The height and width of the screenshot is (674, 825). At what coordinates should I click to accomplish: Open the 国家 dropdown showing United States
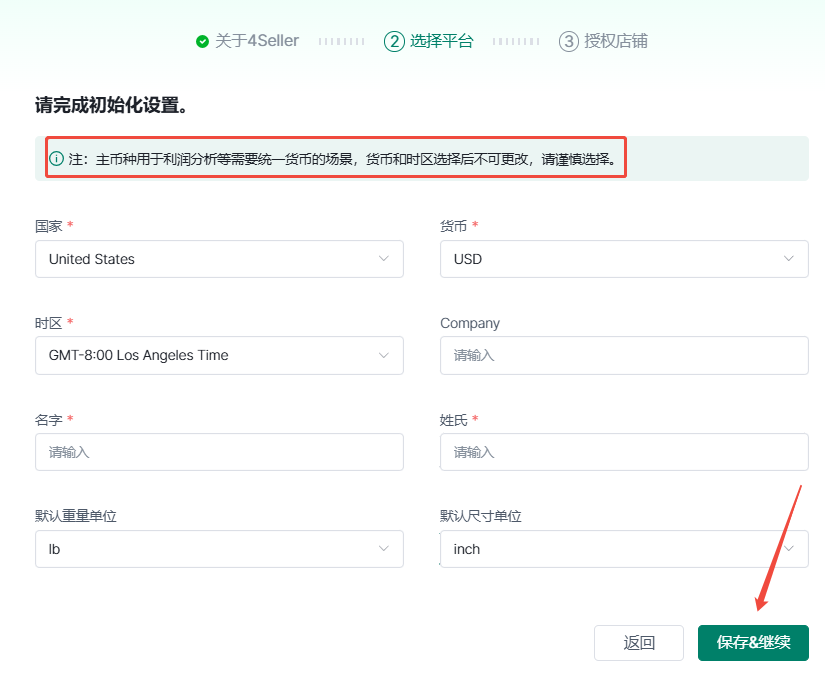click(218, 259)
